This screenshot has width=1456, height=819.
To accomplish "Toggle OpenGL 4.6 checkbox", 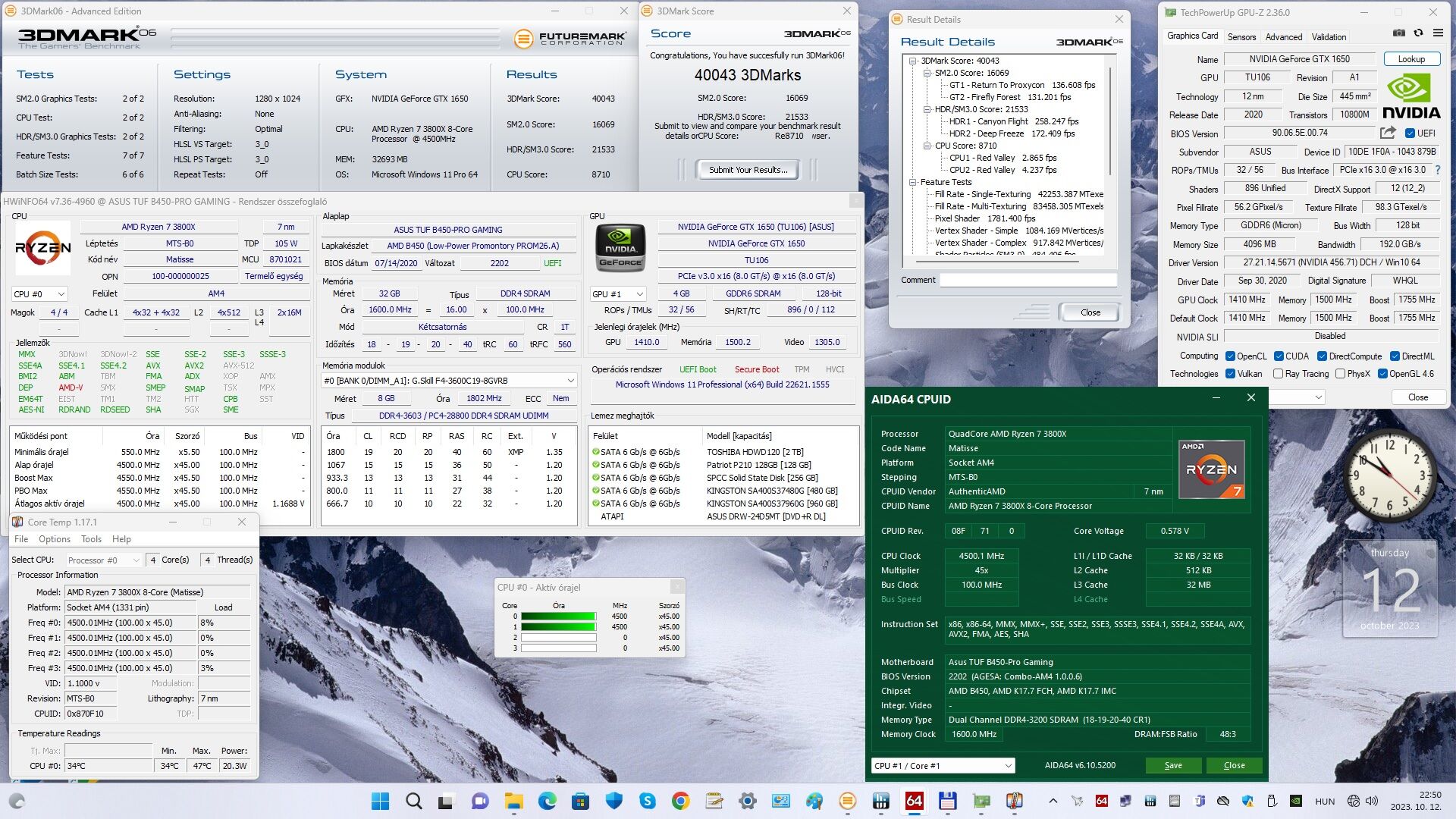I will pos(1382,374).
